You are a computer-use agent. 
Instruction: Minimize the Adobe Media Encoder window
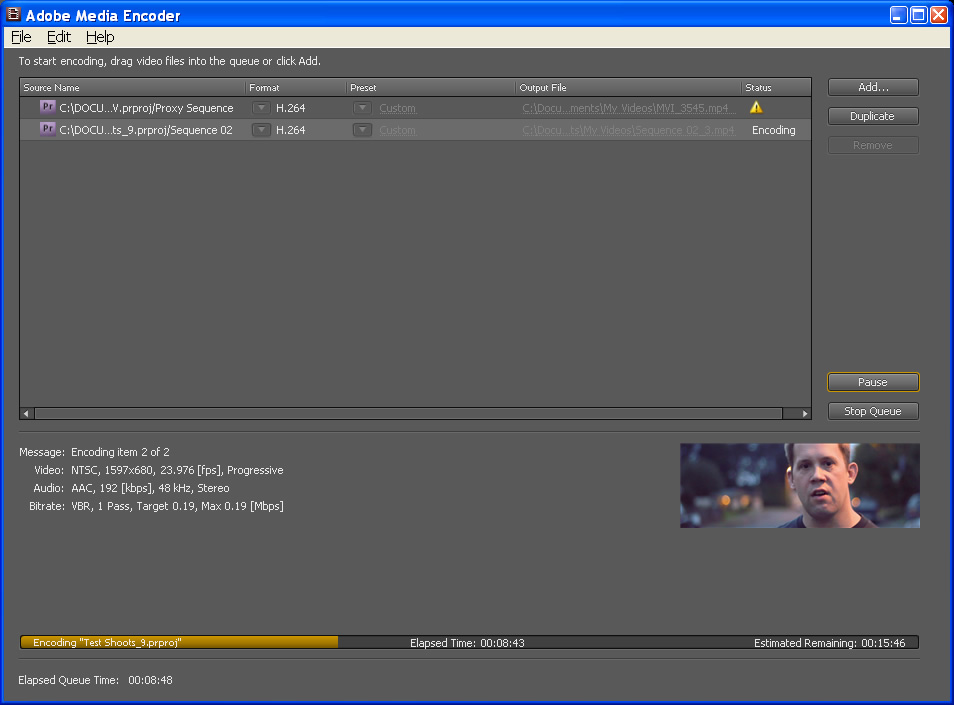click(899, 15)
